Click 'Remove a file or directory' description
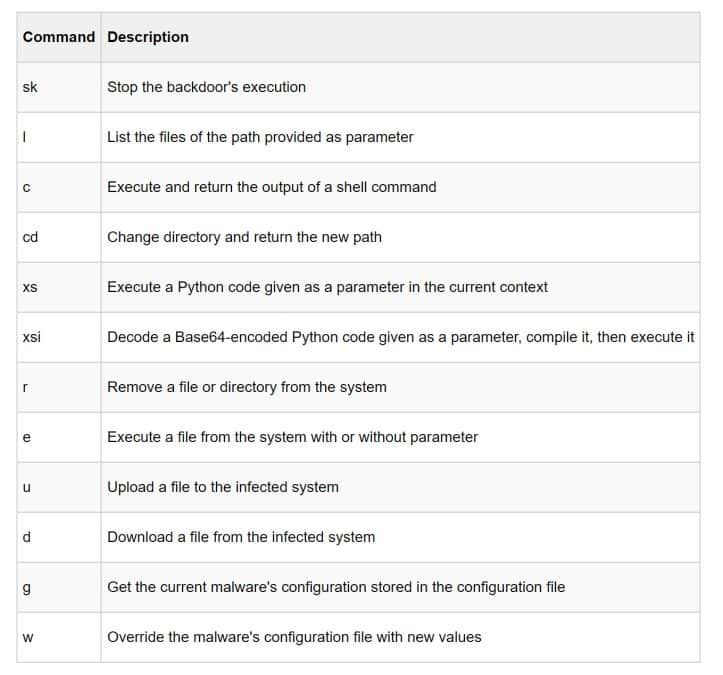This screenshot has width=723, height=675. pos(247,387)
